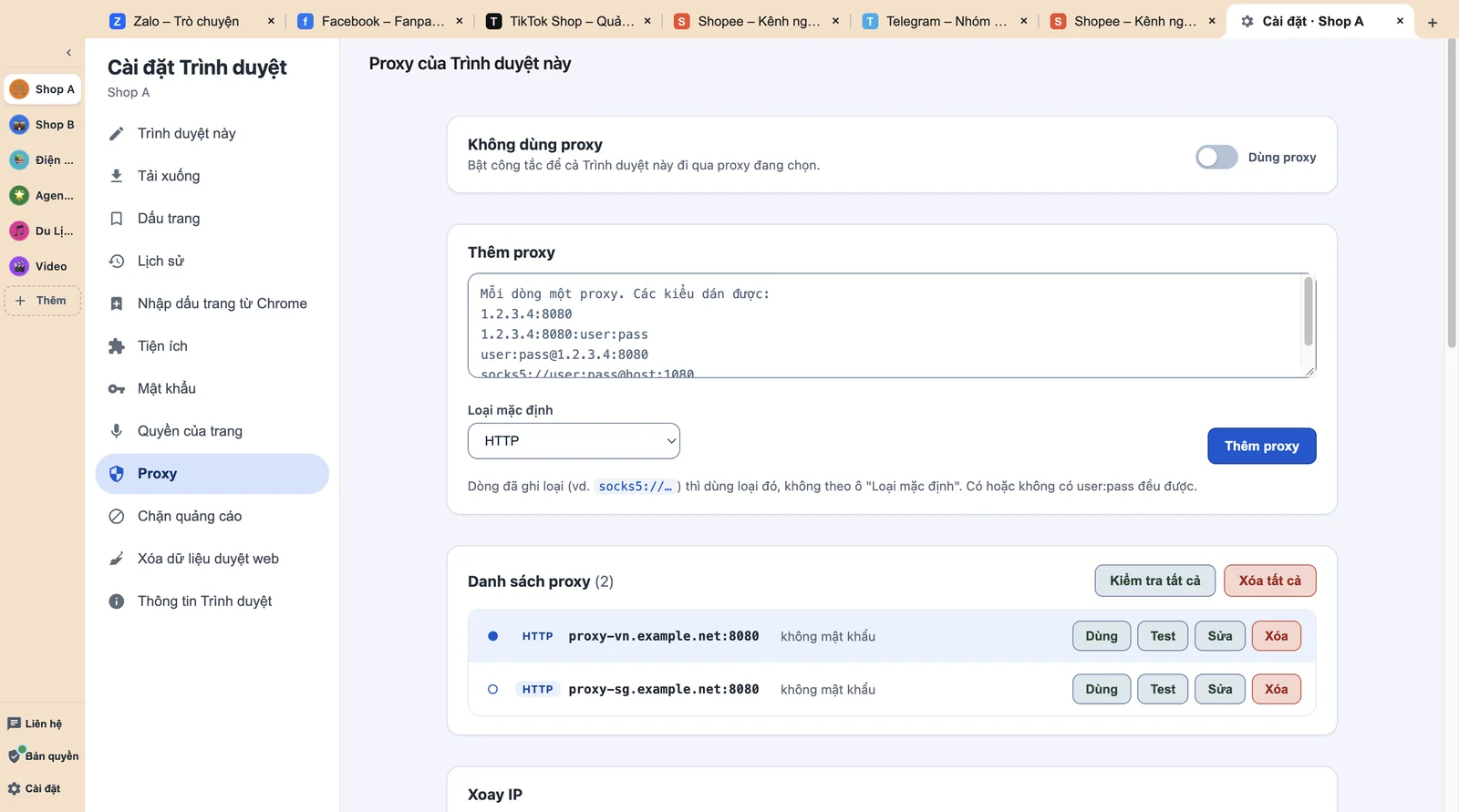Screen dimensions: 1459x812
Task: Click the Video profile icon
Action: point(19,266)
